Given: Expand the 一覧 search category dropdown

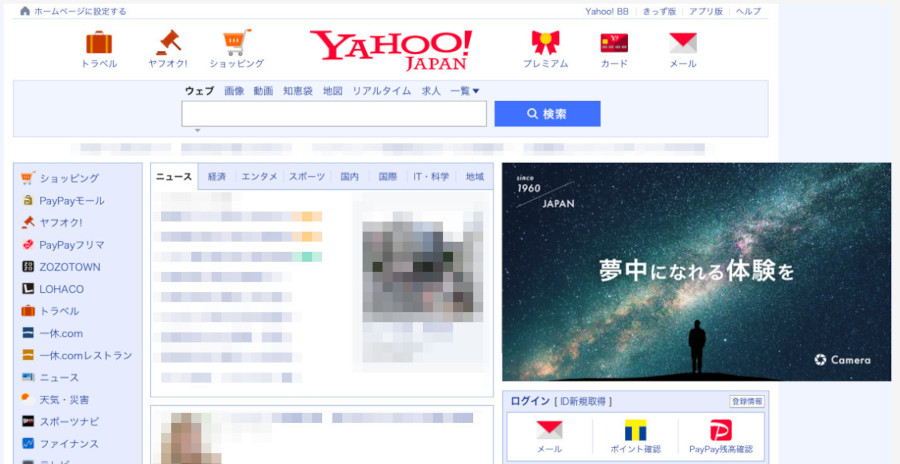Looking at the screenshot, I should click(465, 91).
